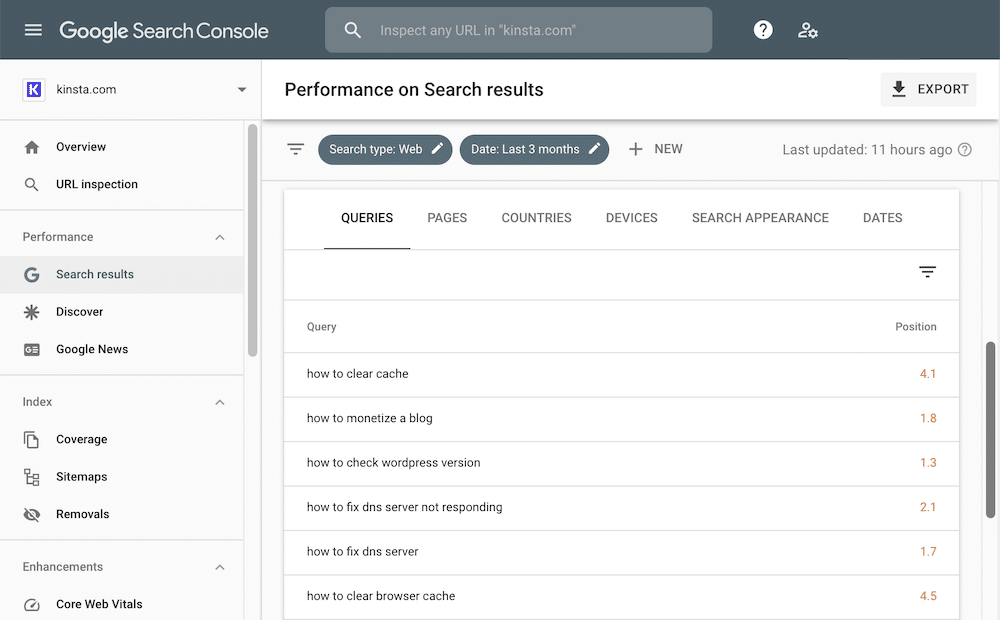This screenshot has width=1000, height=620.
Task: Open the SEARCH APPEARANCE tab
Action: pyautogui.click(x=760, y=217)
